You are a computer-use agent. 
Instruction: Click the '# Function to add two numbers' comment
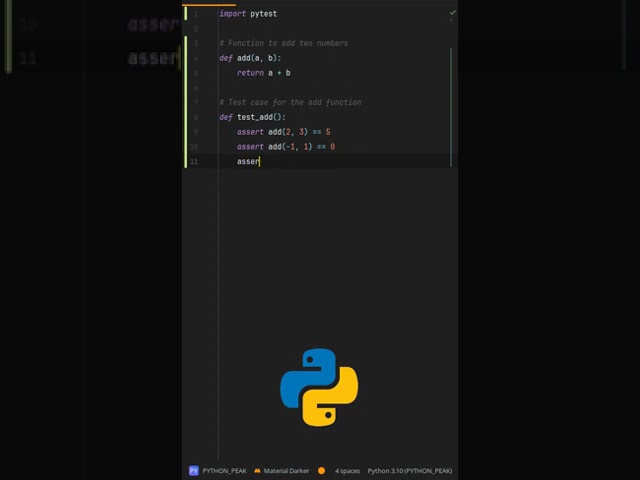pos(284,43)
